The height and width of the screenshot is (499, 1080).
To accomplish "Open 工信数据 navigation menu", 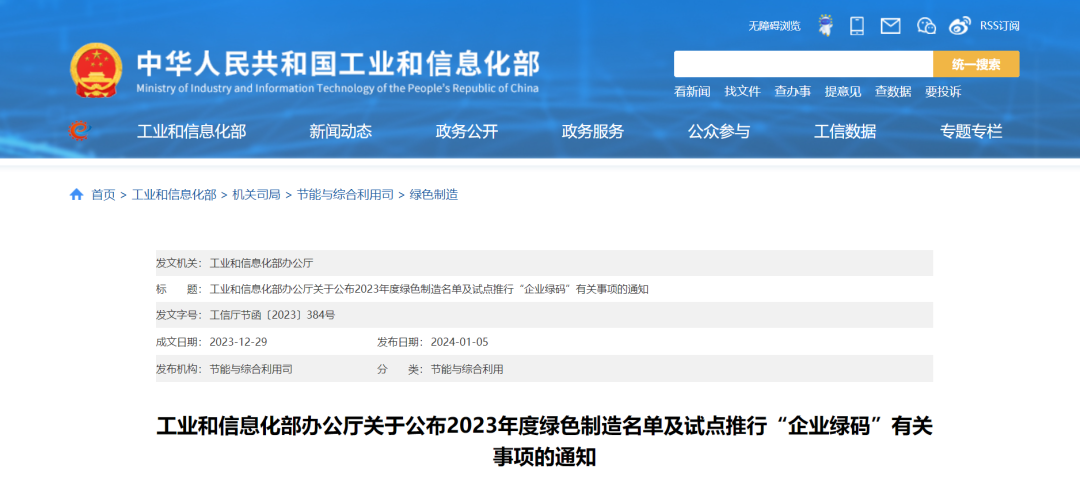I will (844, 132).
